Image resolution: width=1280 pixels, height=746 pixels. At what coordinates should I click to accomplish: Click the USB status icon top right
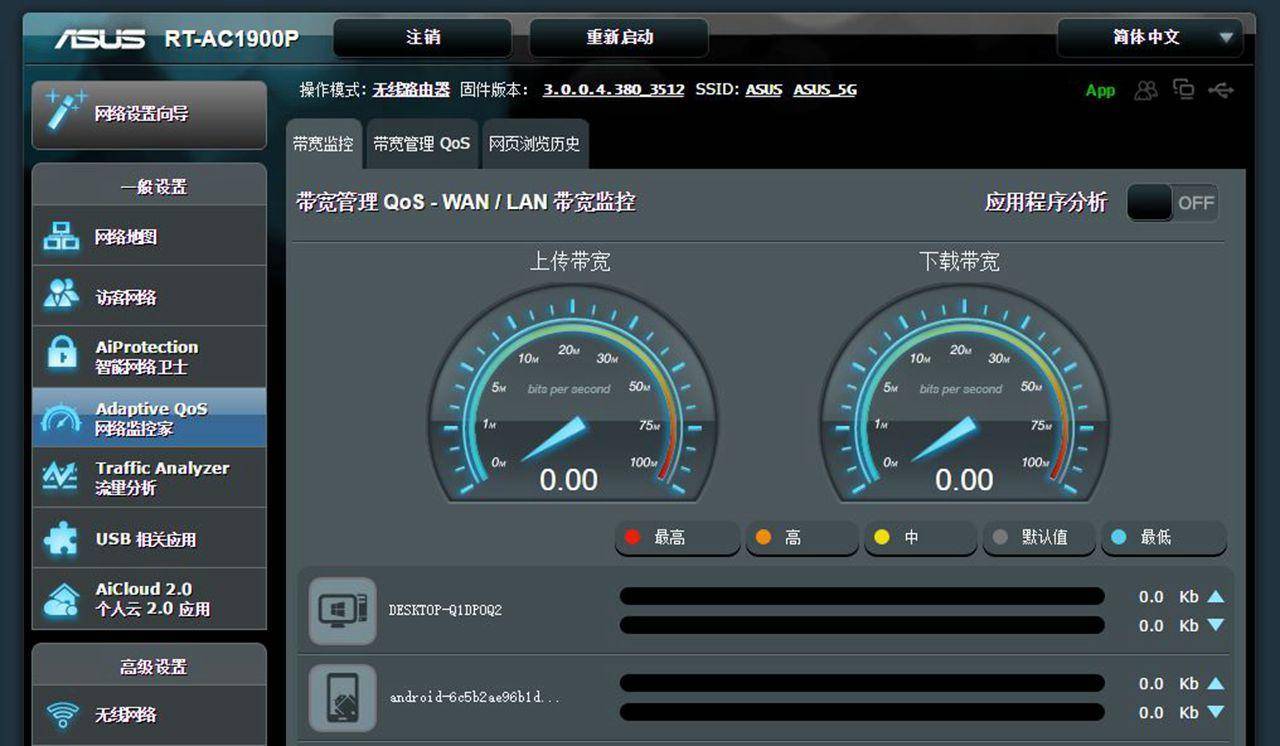(1222, 90)
